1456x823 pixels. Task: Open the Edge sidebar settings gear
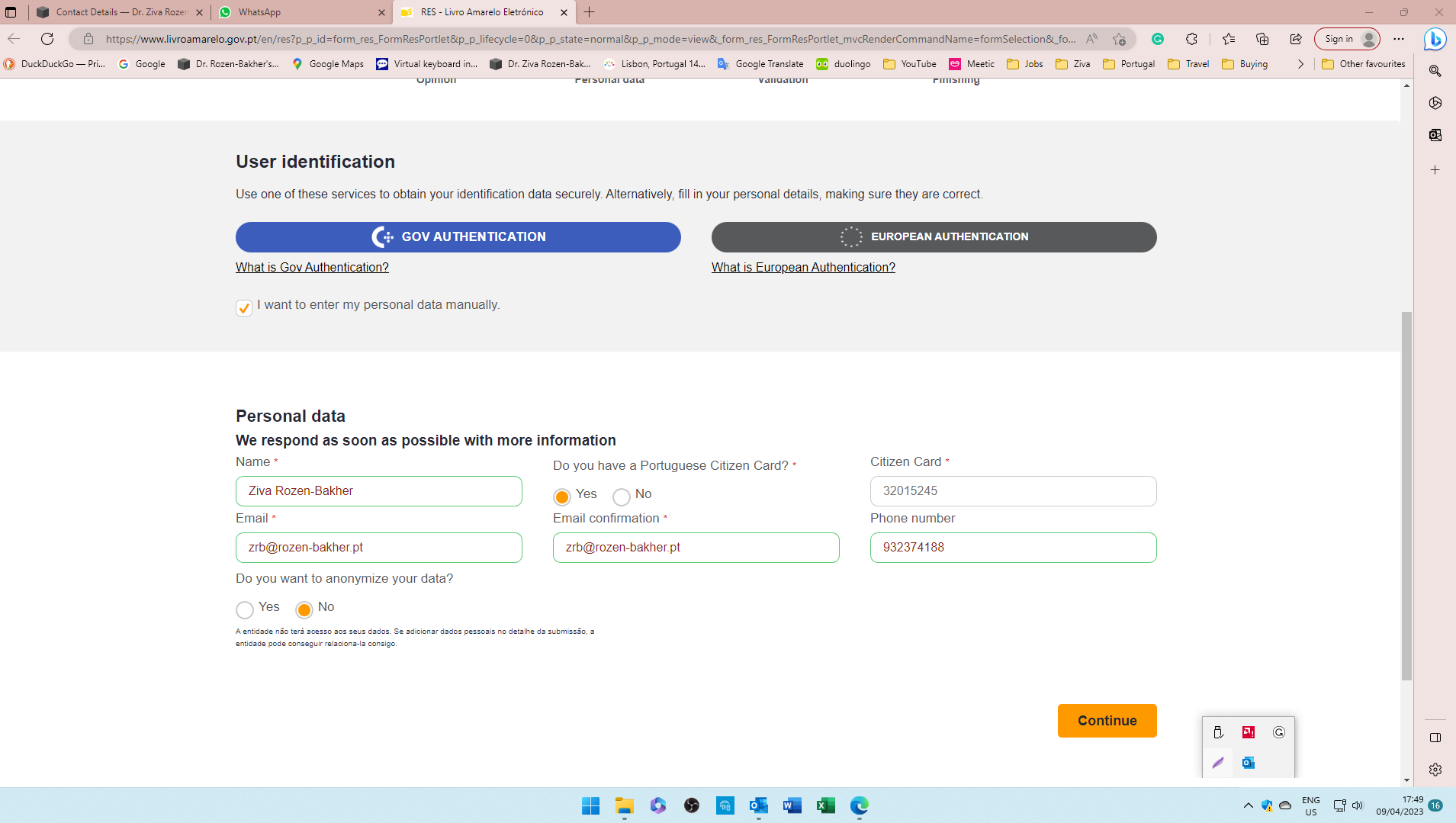tap(1435, 770)
